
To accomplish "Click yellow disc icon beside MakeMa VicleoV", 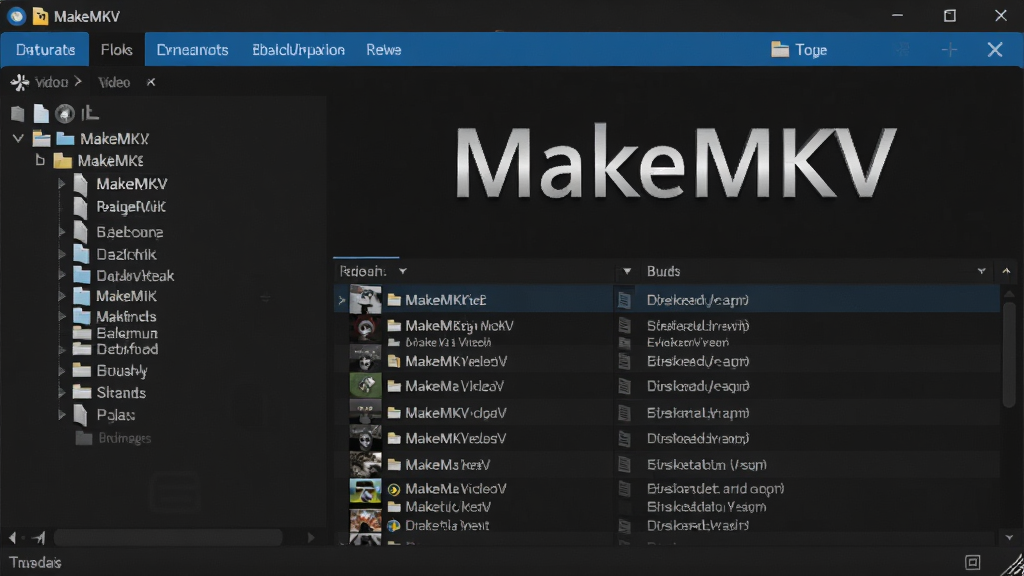I will 394,489.
